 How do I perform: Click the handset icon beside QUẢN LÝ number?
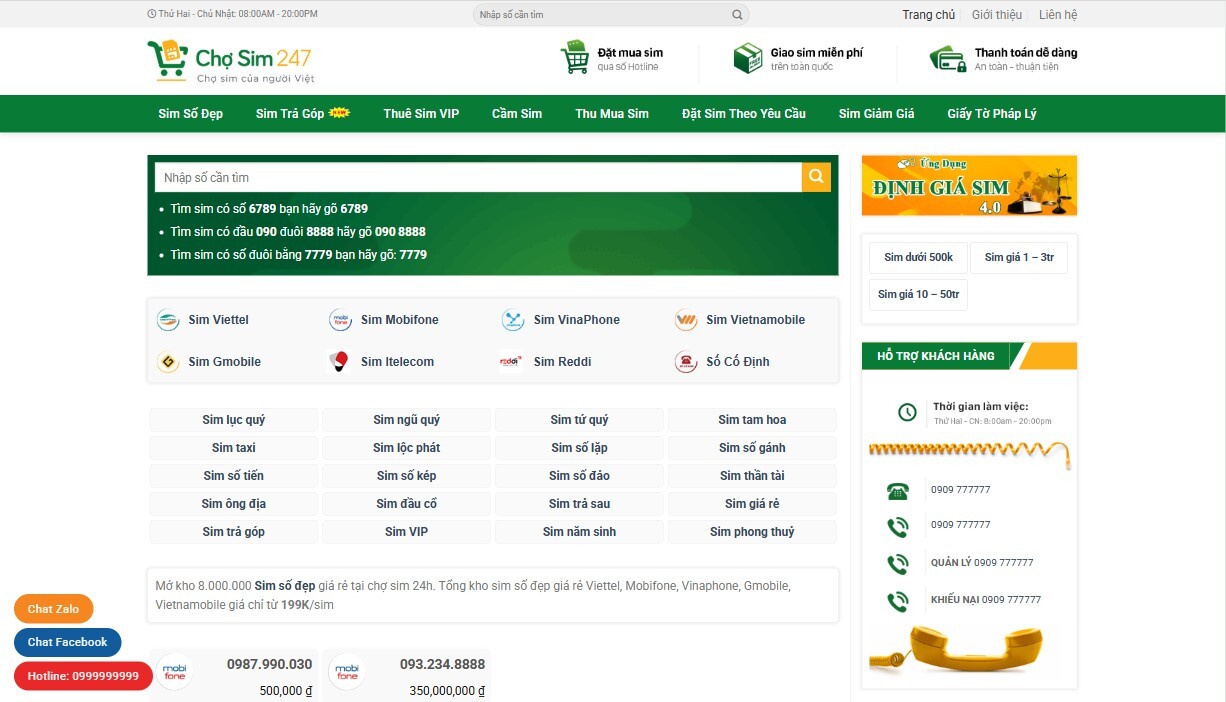pos(897,563)
